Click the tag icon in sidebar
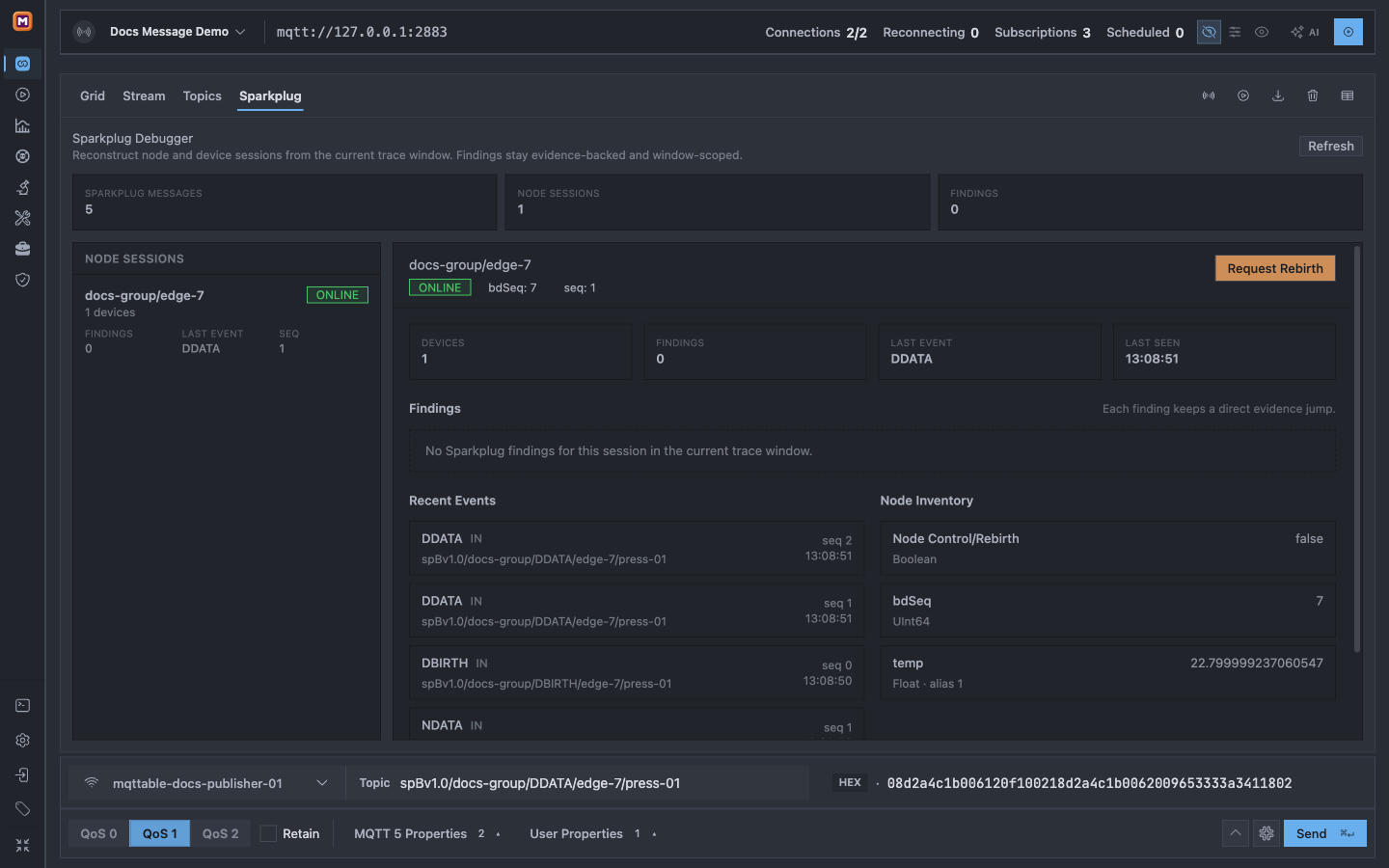 [x=22, y=809]
